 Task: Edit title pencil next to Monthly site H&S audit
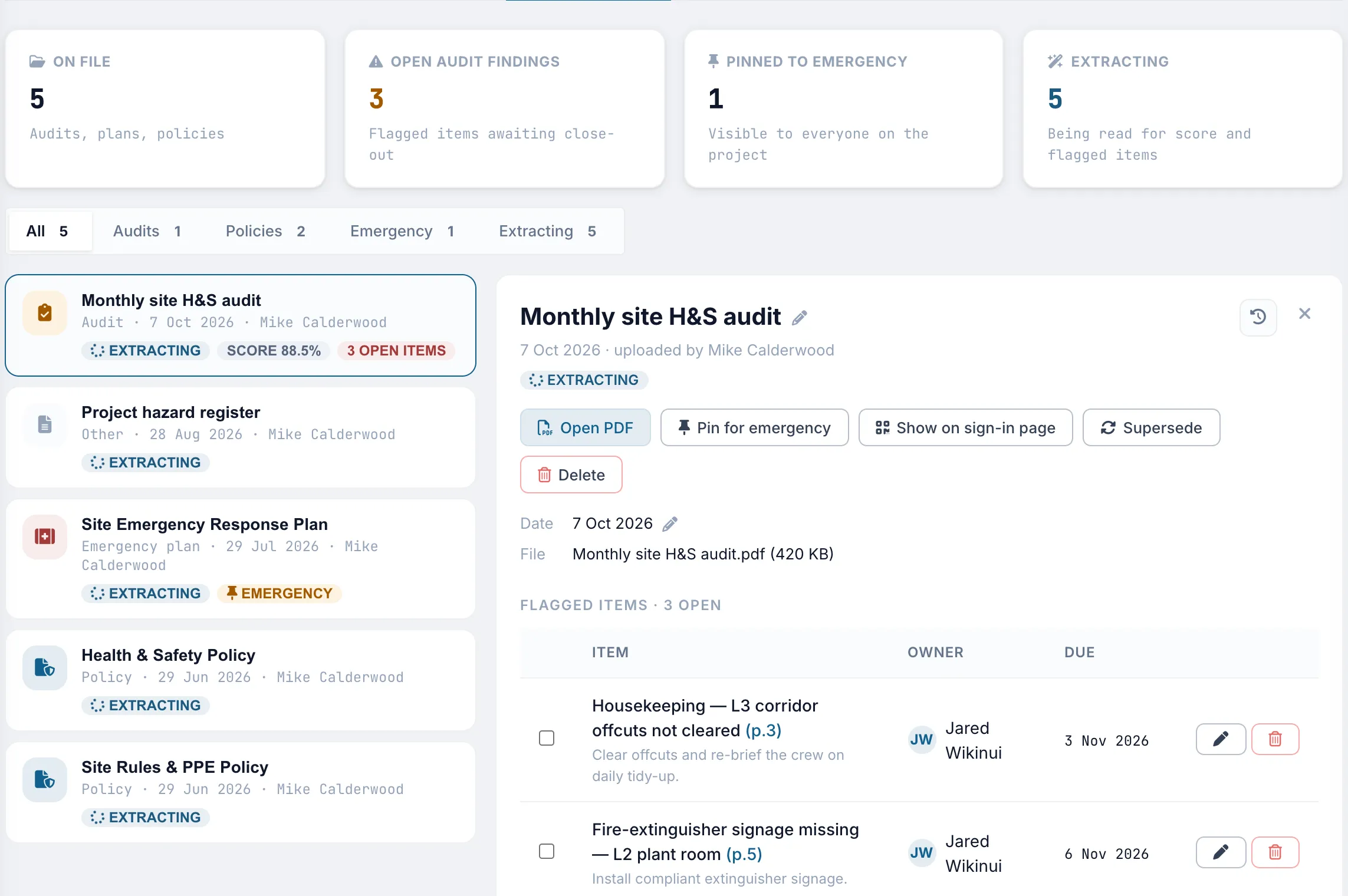point(800,318)
